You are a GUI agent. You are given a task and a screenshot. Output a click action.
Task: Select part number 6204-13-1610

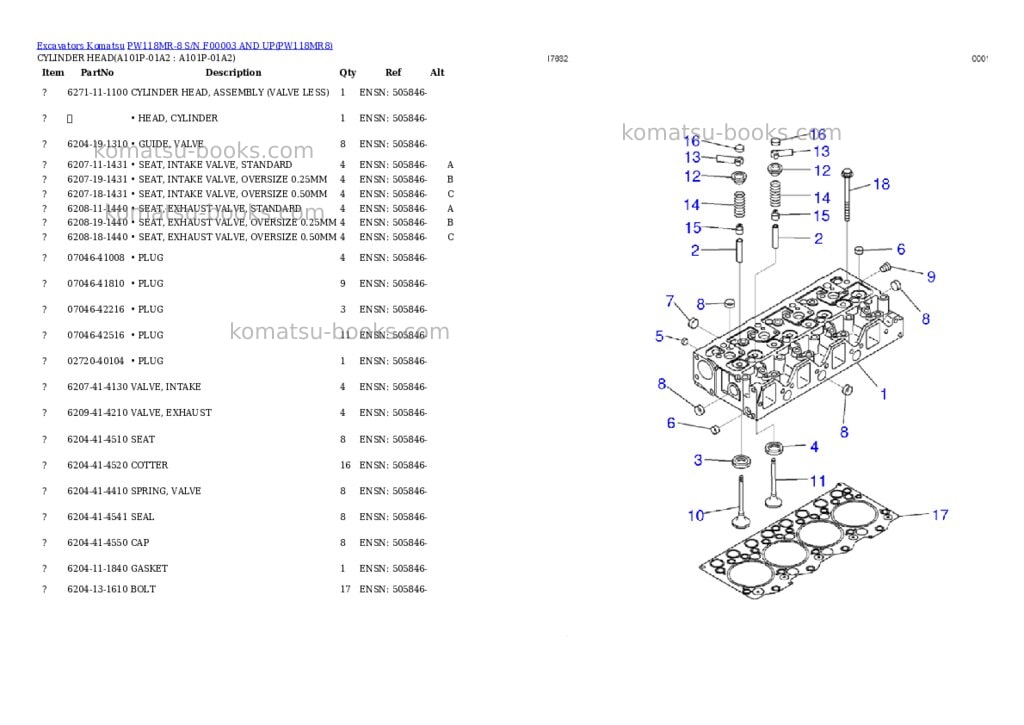97,589
